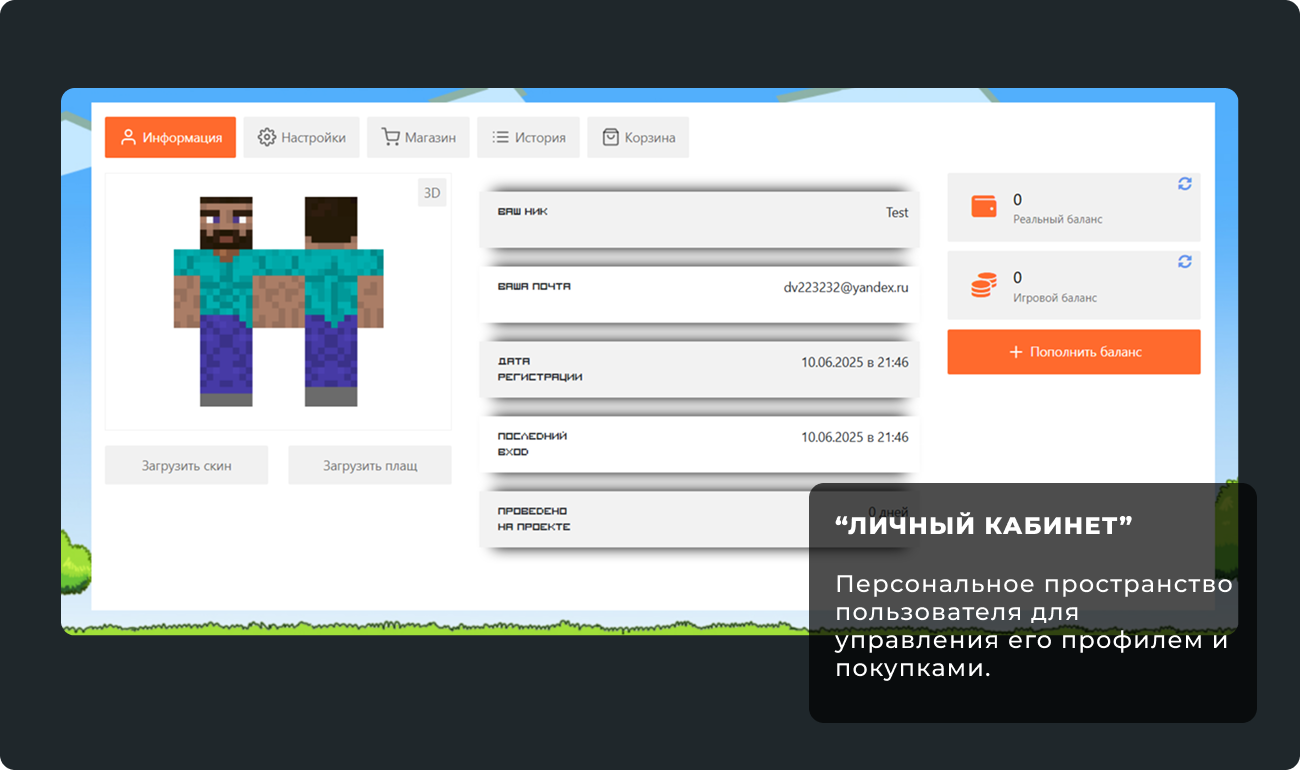Click the Реальный баланс label
1300x770 pixels.
(1058, 219)
